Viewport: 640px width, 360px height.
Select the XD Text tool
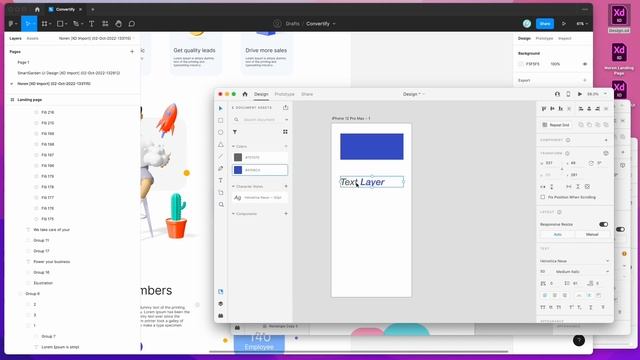pos(221,180)
